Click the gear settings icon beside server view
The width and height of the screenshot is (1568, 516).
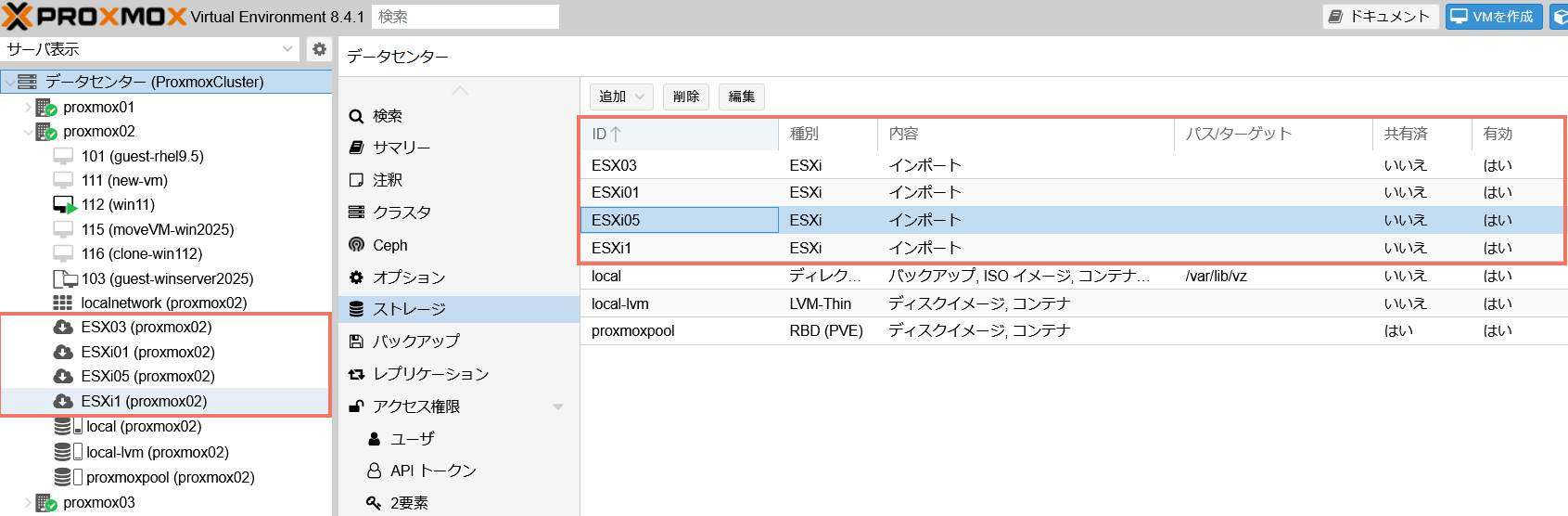click(x=319, y=49)
